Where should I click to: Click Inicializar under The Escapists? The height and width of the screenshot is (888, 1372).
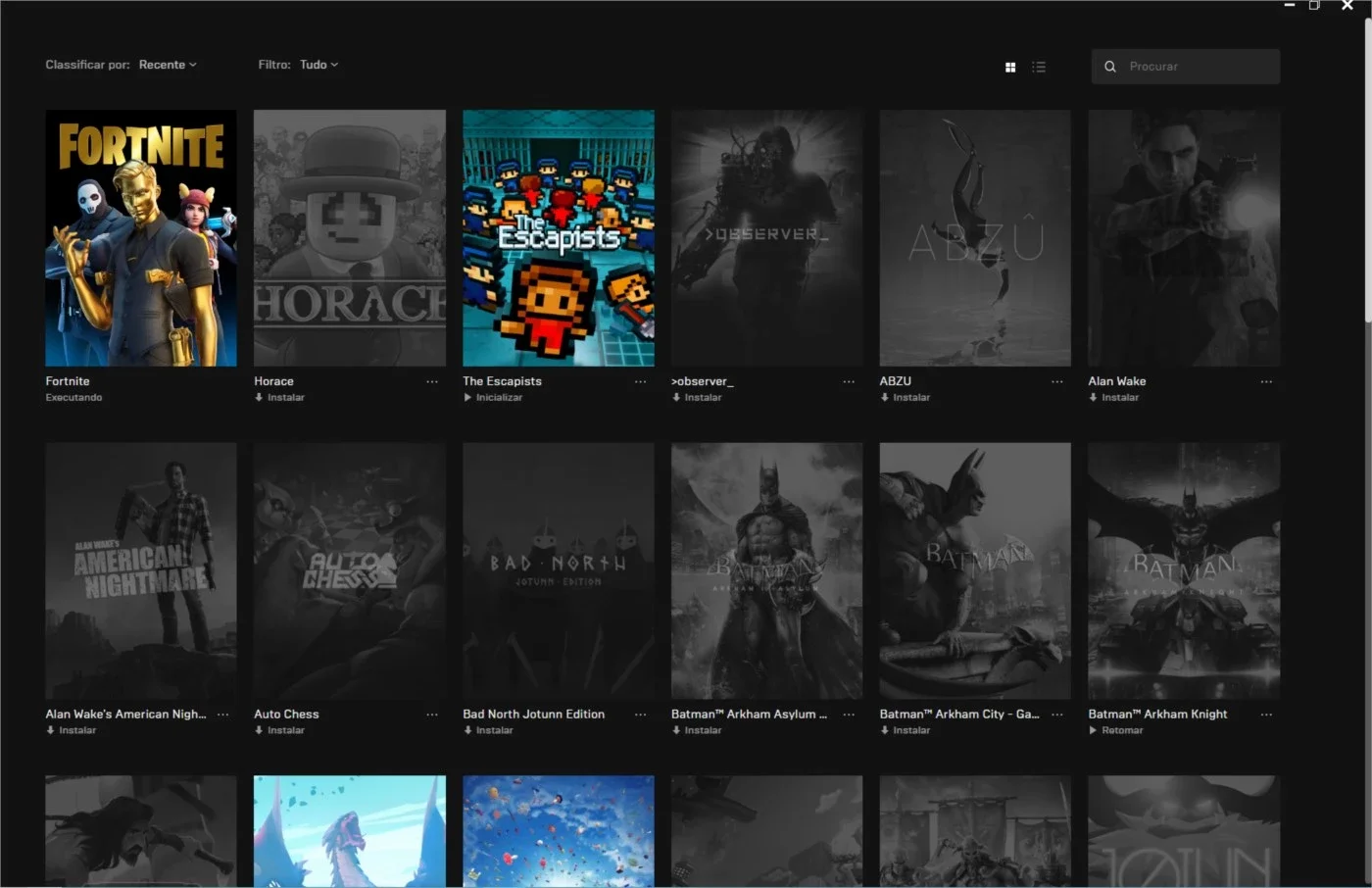pos(493,398)
